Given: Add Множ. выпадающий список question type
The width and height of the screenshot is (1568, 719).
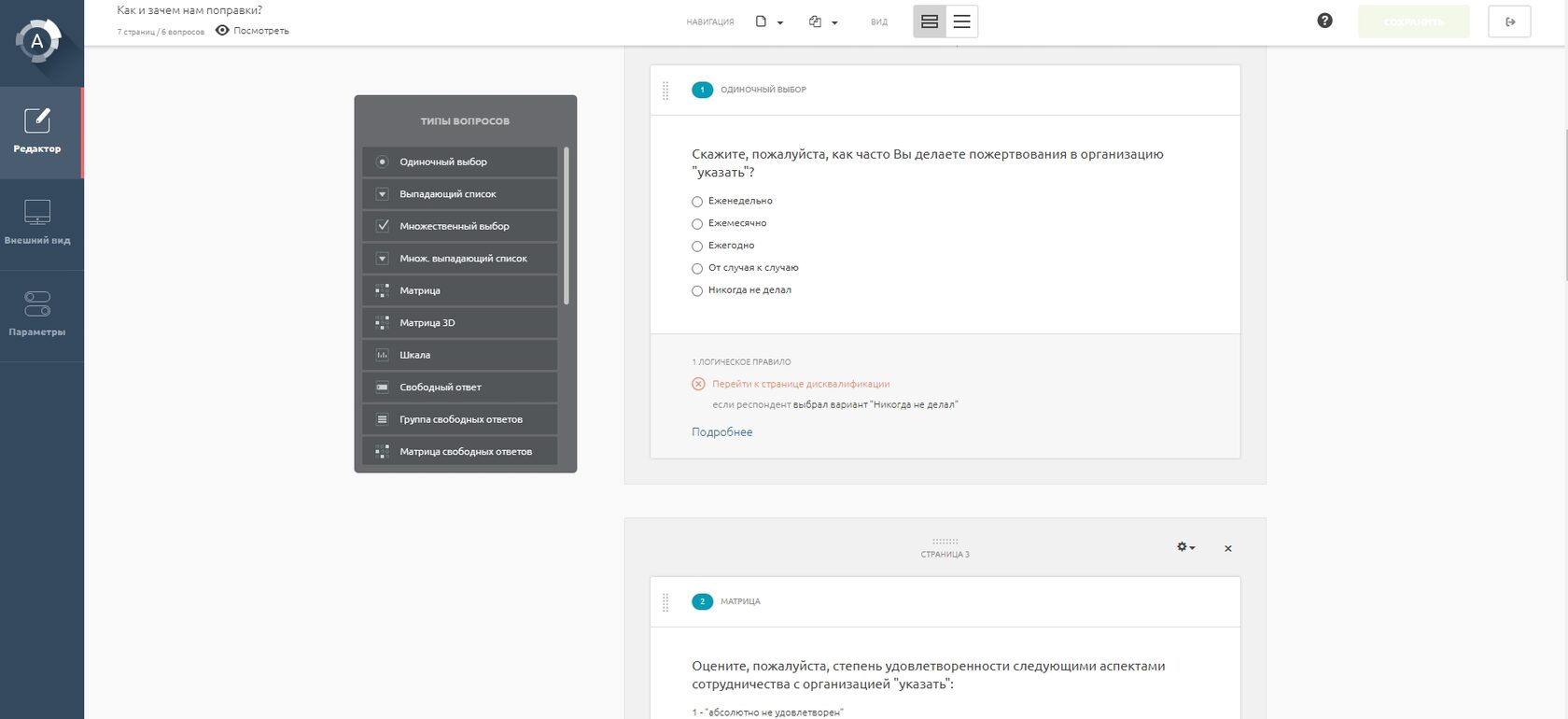Looking at the screenshot, I should (x=459, y=259).
